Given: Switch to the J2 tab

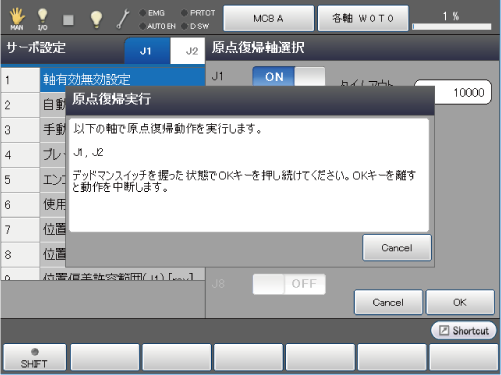Looking at the screenshot, I should click(x=188, y=51).
